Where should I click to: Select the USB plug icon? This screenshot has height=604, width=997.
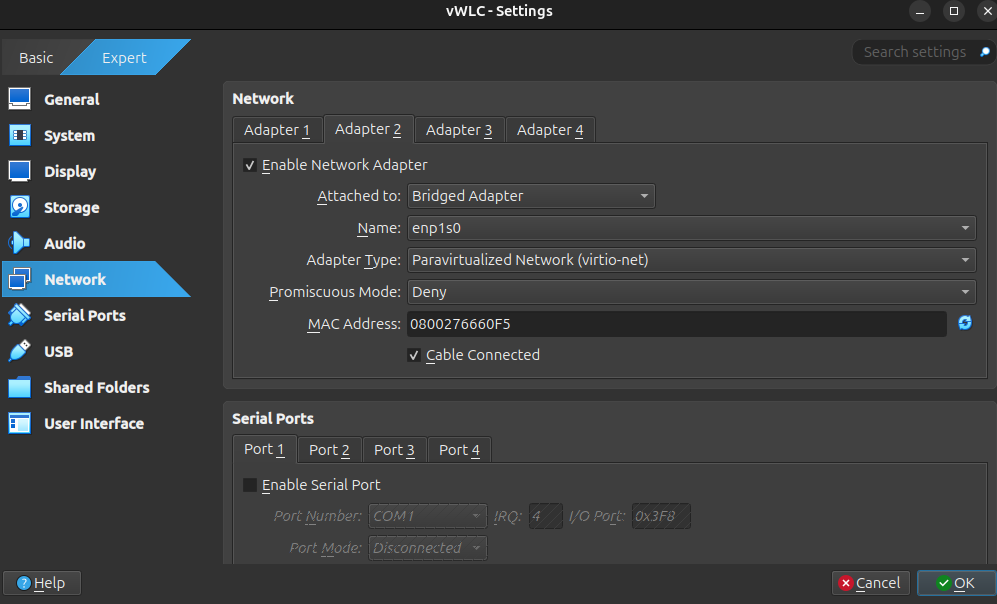click(x=20, y=352)
